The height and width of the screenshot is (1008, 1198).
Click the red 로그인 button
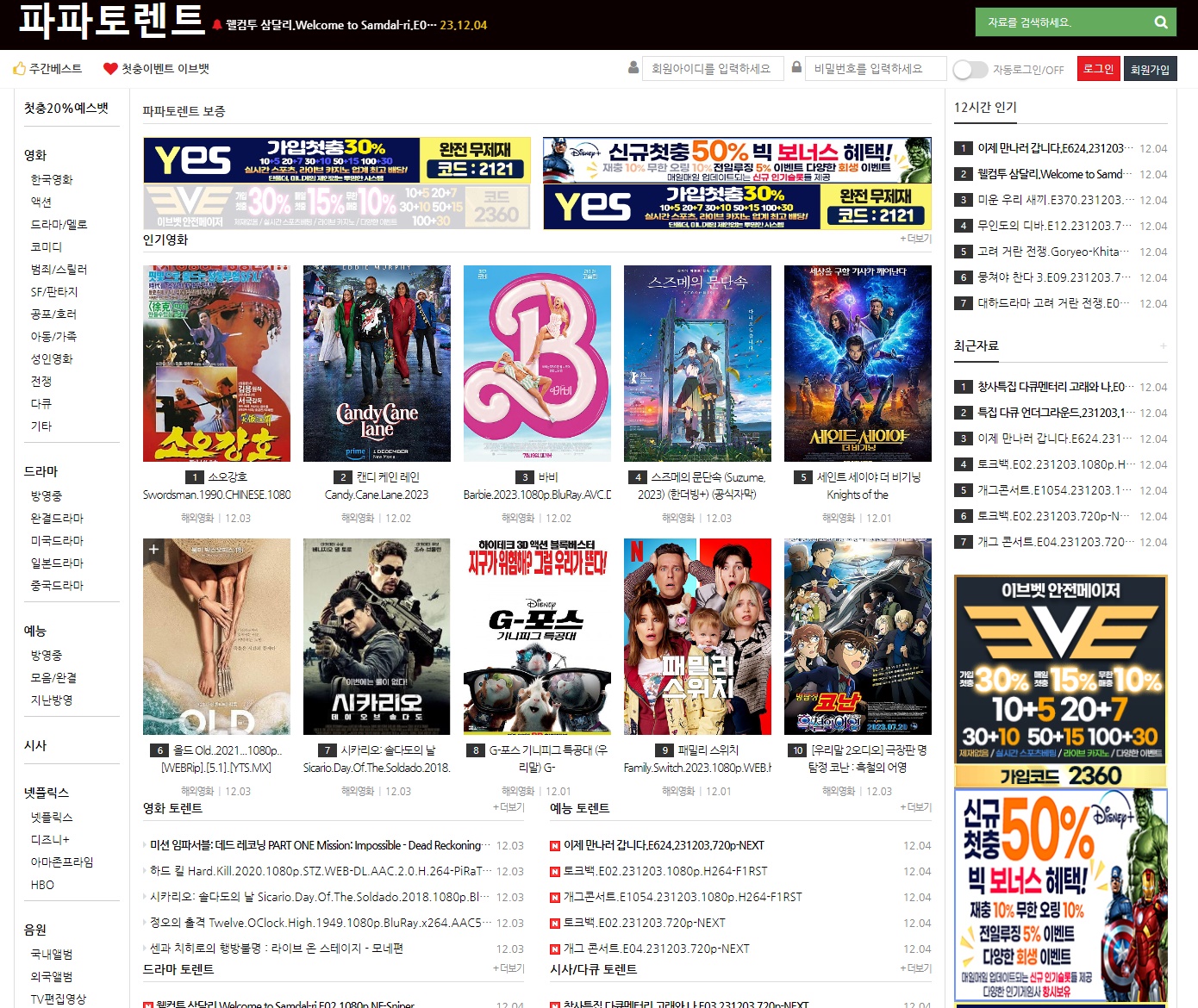click(1098, 69)
